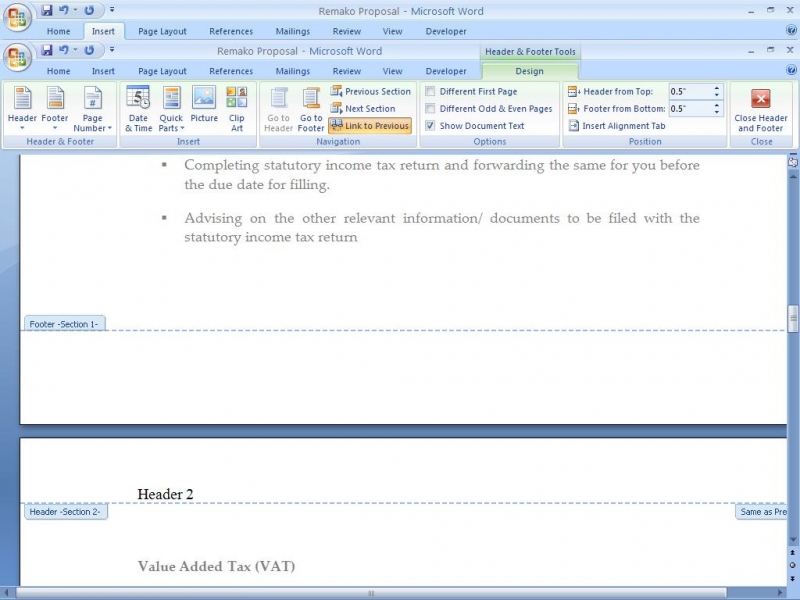This screenshot has height=600, width=800.
Task: Insert Clip Art from the ribbon
Action: click(x=236, y=107)
